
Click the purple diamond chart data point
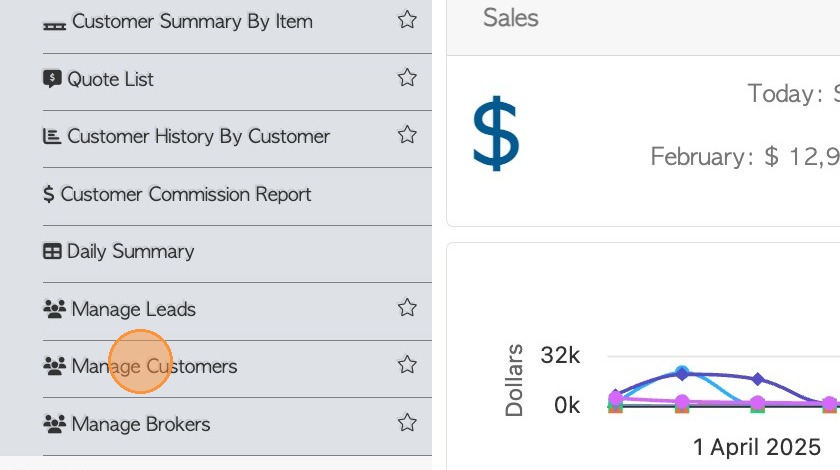[758, 379]
